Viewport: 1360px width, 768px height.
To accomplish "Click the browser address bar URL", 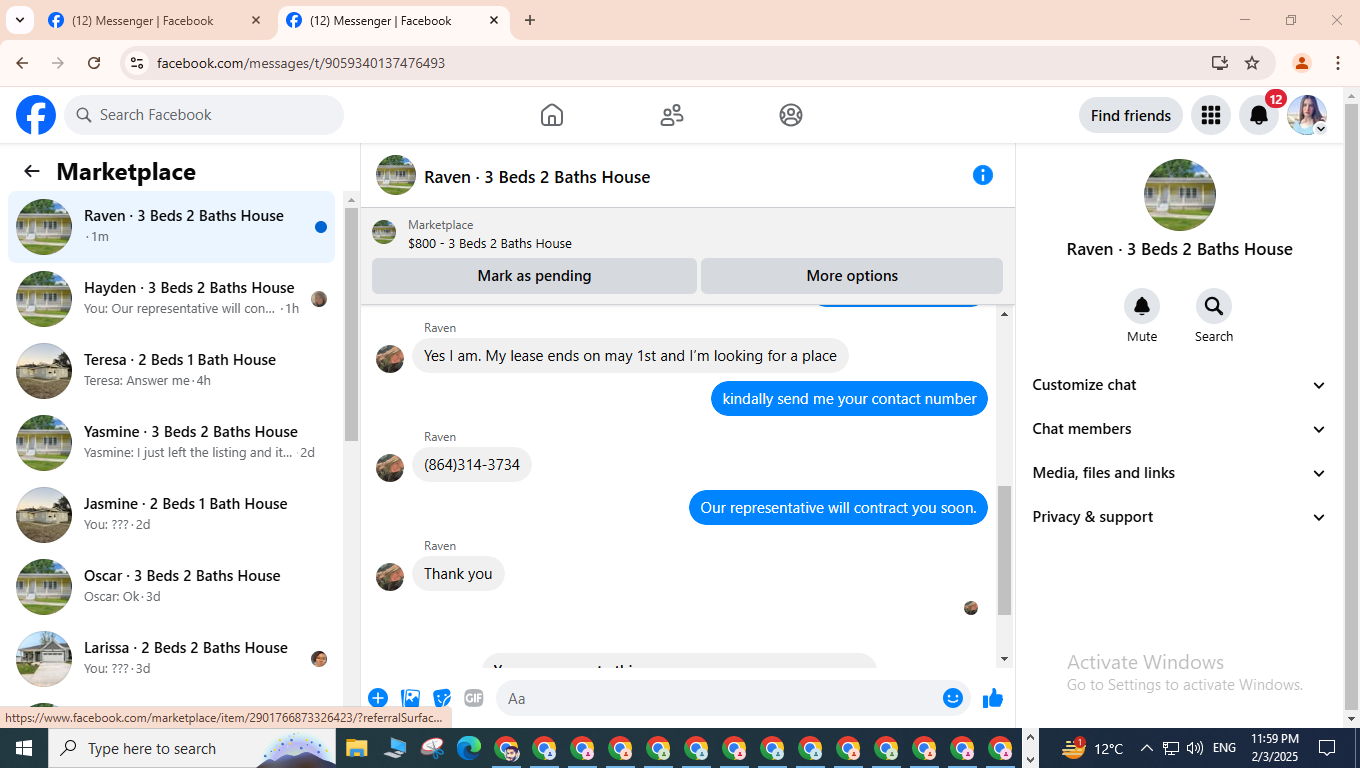I will tap(301, 63).
